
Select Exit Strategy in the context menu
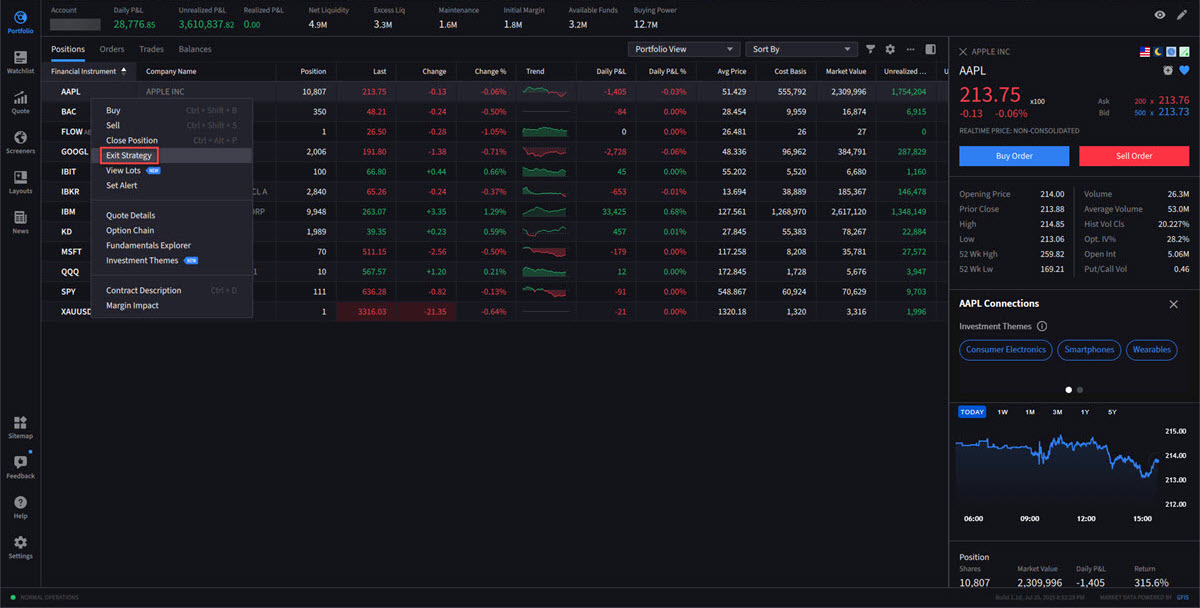coord(171,156)
